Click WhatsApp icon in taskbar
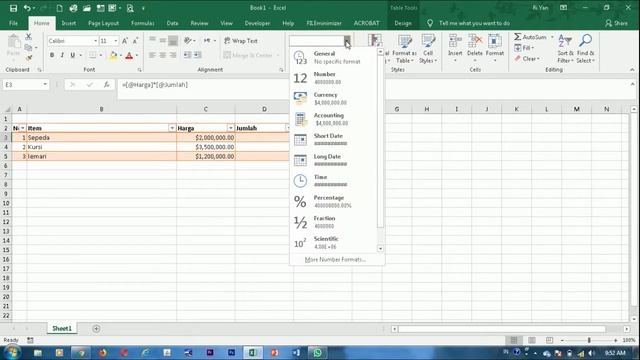The image size is (640, 360). [317, 353]
